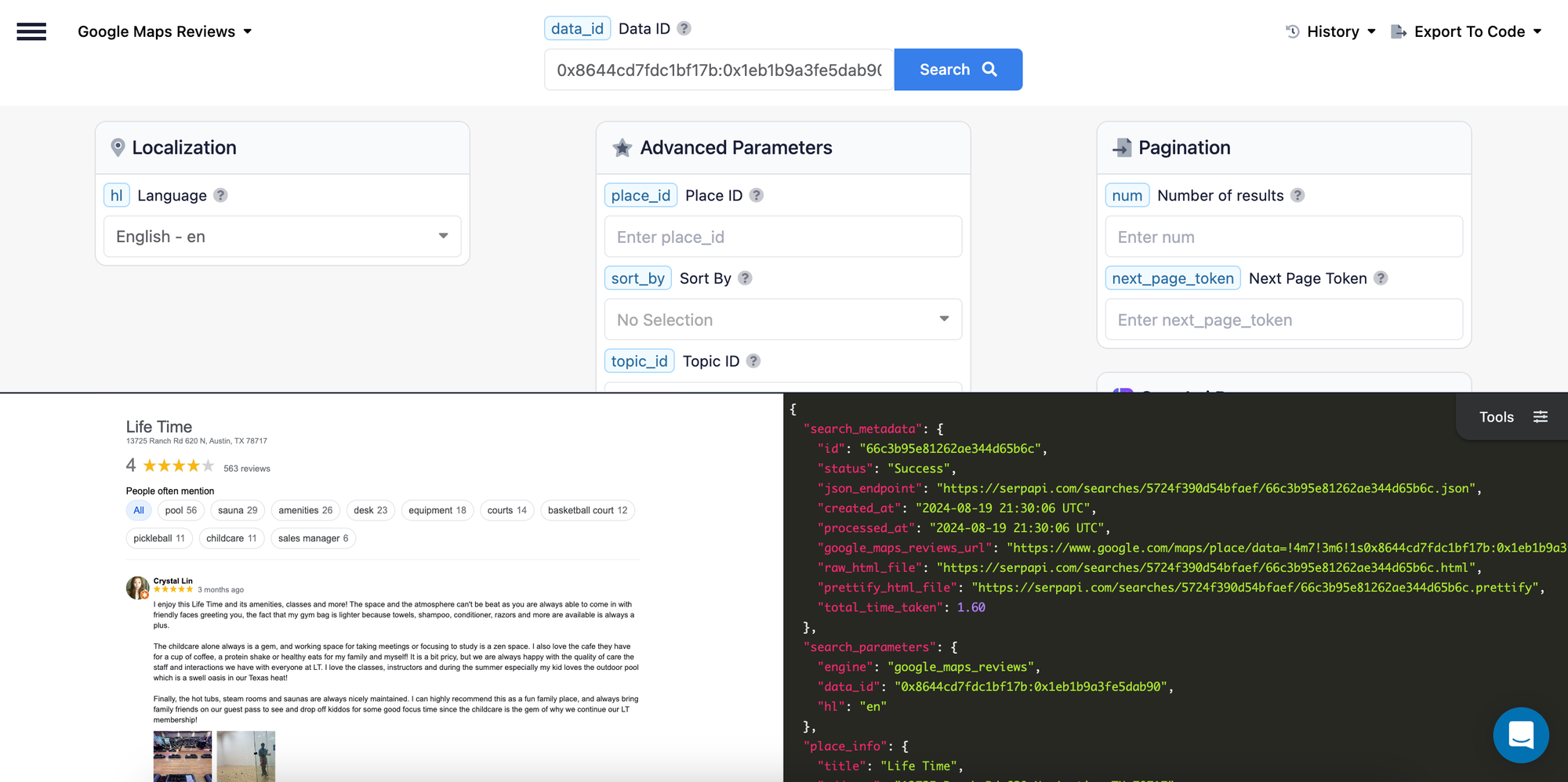The height and width of the screenshot is (782, 1568).
Task: Expand the English - en language dropdown
Action: pos(282,237)
